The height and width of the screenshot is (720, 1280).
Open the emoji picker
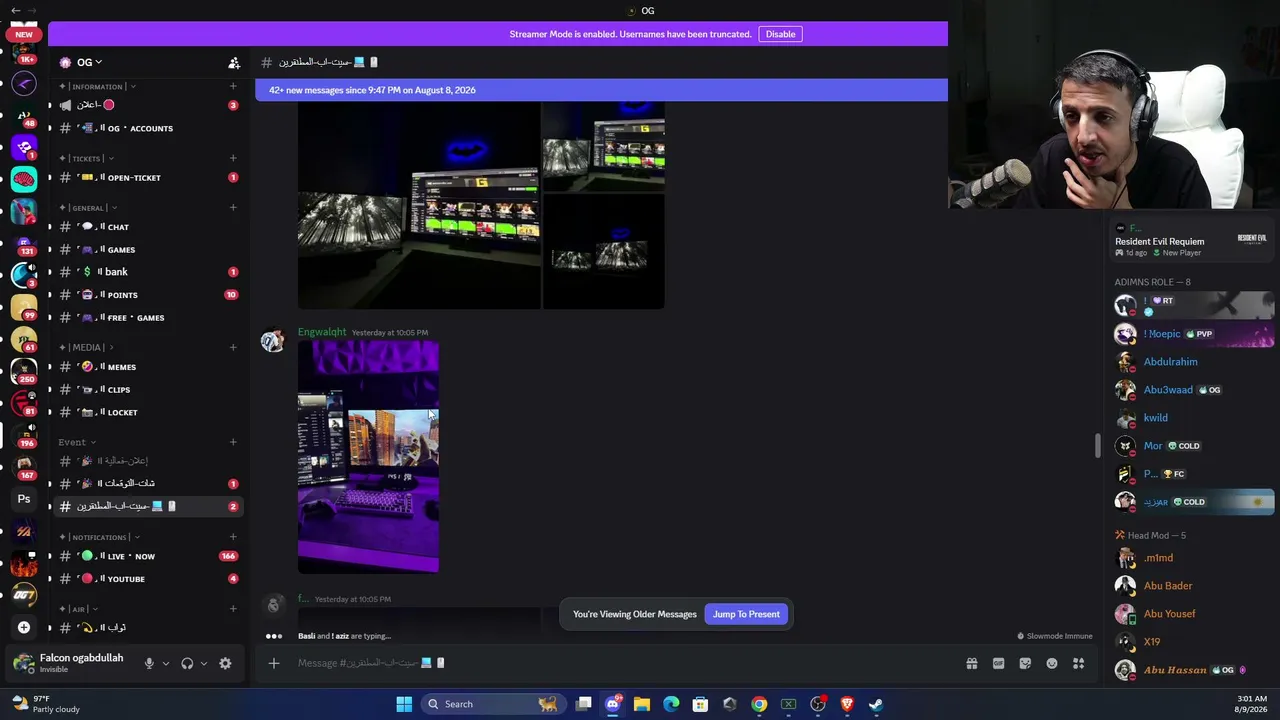point(1052,663)
